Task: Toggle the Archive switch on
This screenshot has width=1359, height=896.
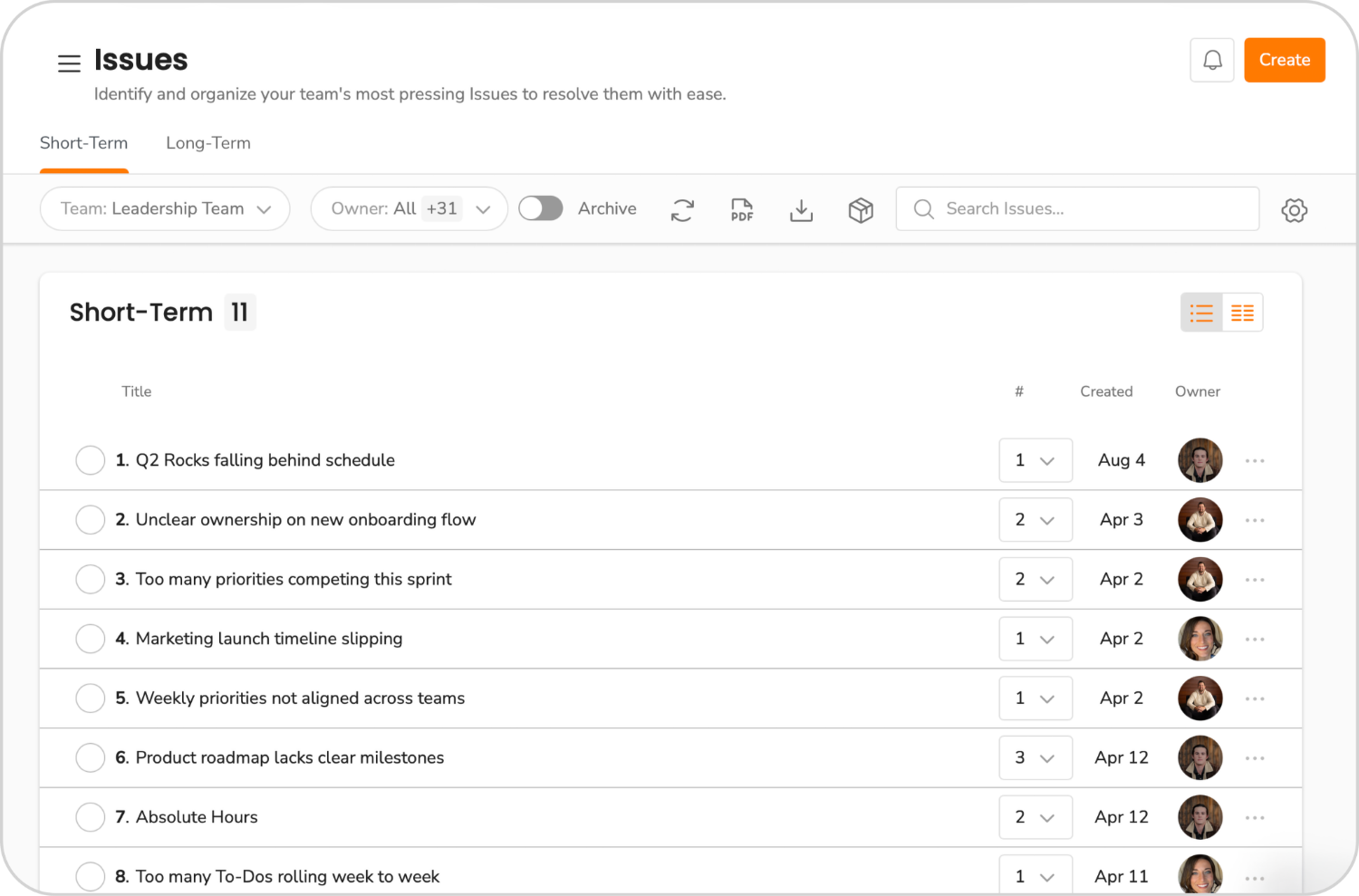Action: click(x=541, y=208)
